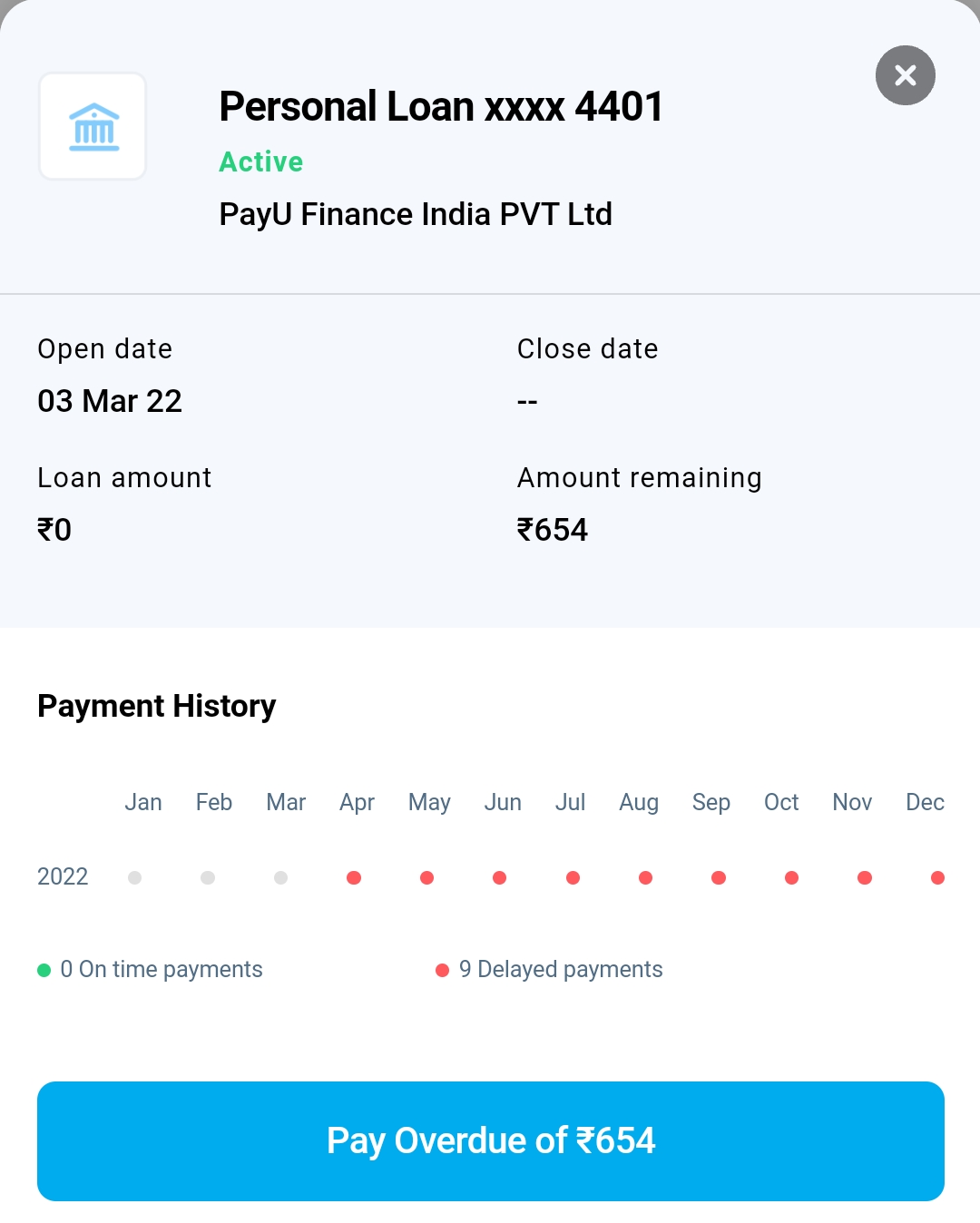Click the October 2022 red payment dot
This screenshot has height=1223, width=980.
[791, 877]
